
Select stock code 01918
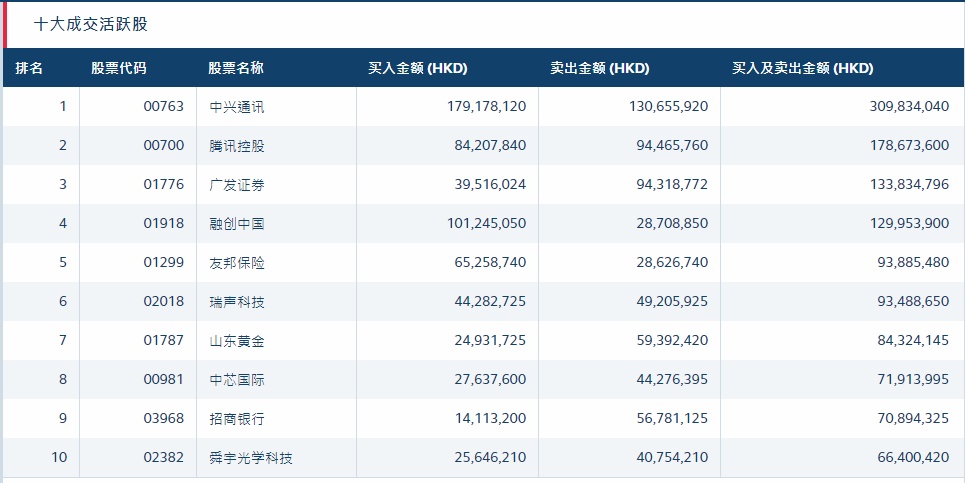tap(164, 224)
